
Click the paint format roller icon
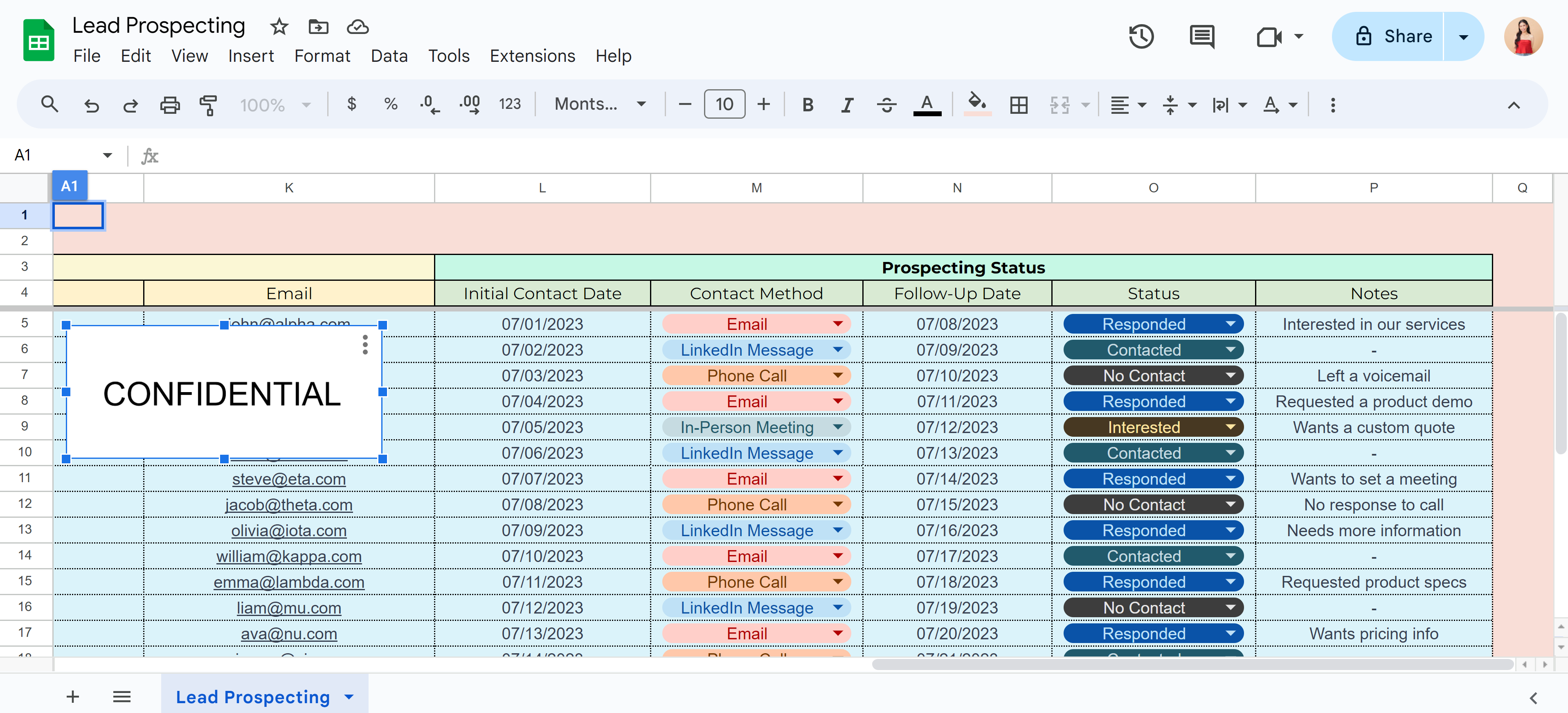[x=208, y=105]
